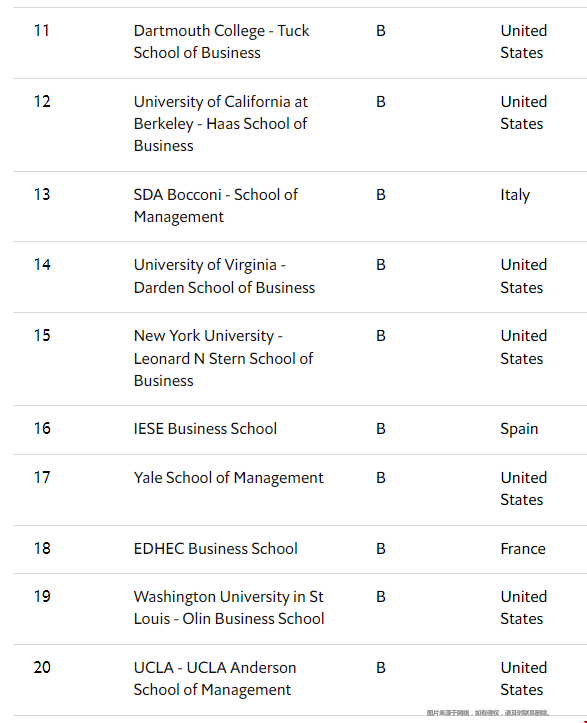Viewport: 587px width, 723px height.
Task: Click New York University Stern School entry
Action: click(223, 358)
